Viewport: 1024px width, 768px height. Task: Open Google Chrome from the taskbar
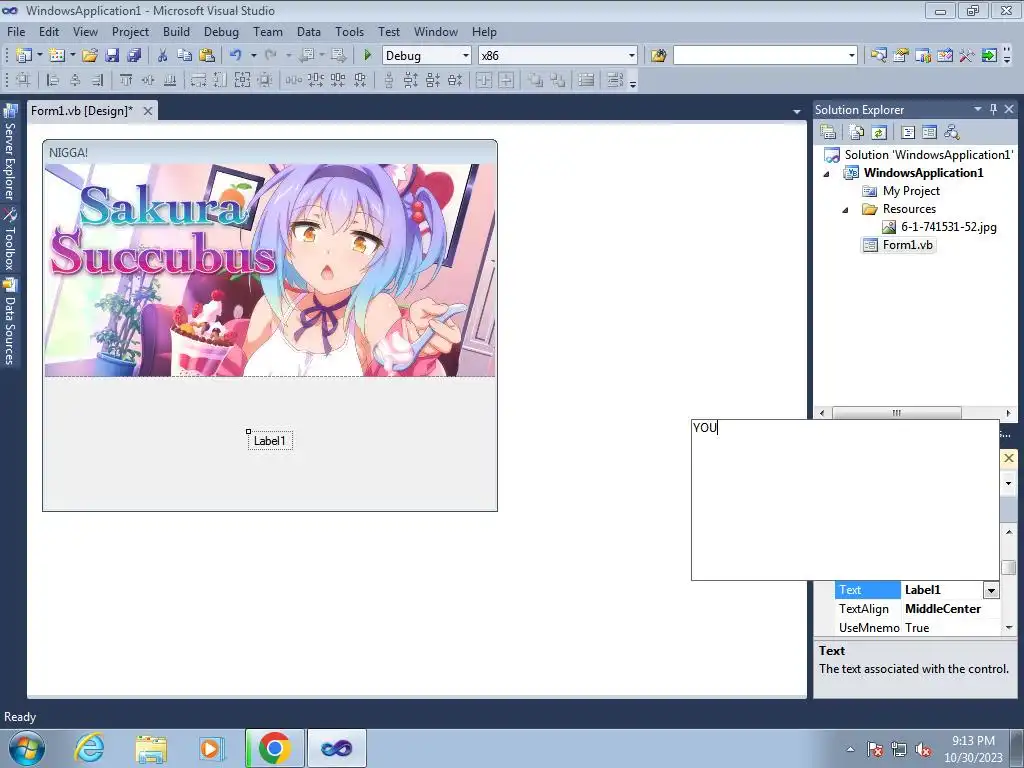(x=274, y=748)
